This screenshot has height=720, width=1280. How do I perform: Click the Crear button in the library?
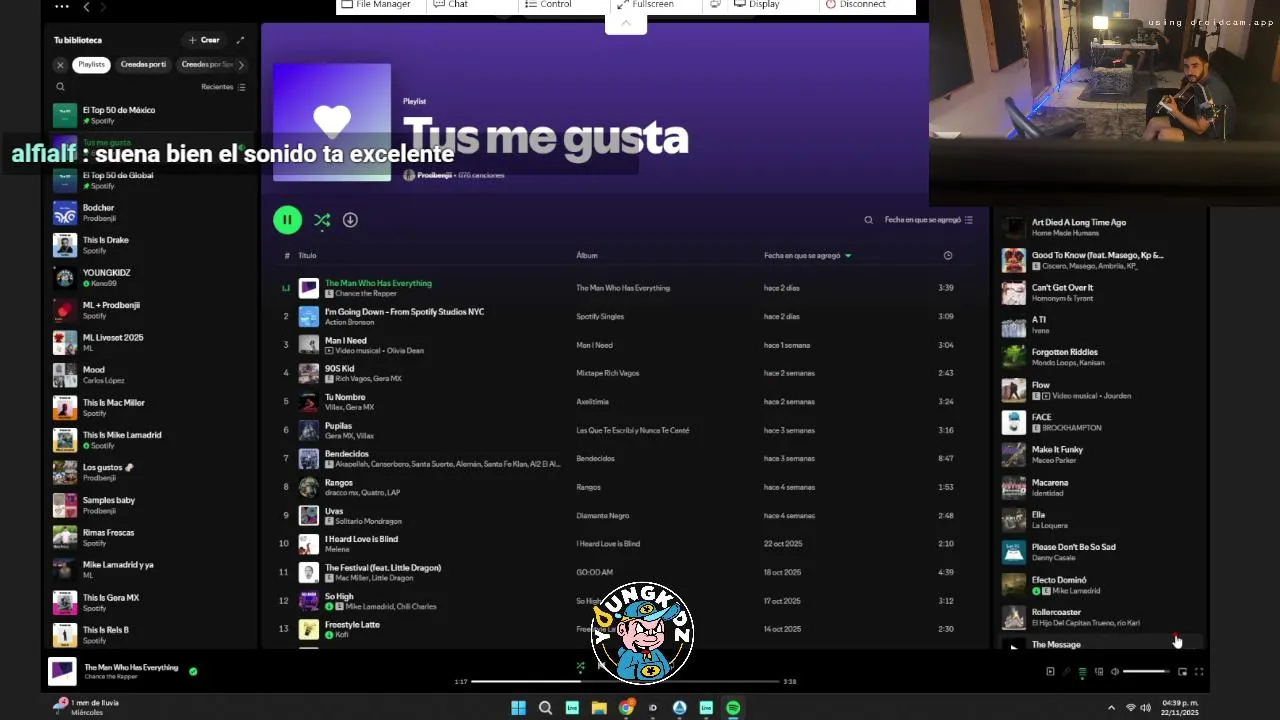(204, 40)
